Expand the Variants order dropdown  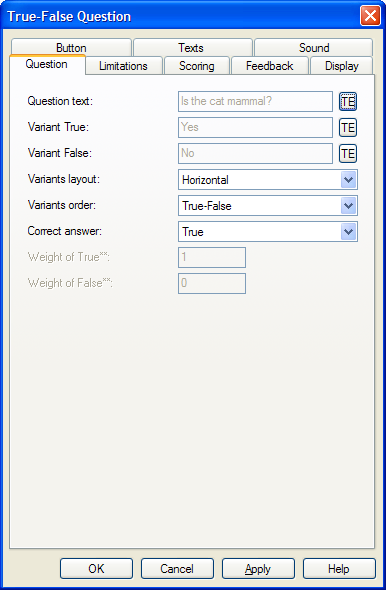coord(348,206)
